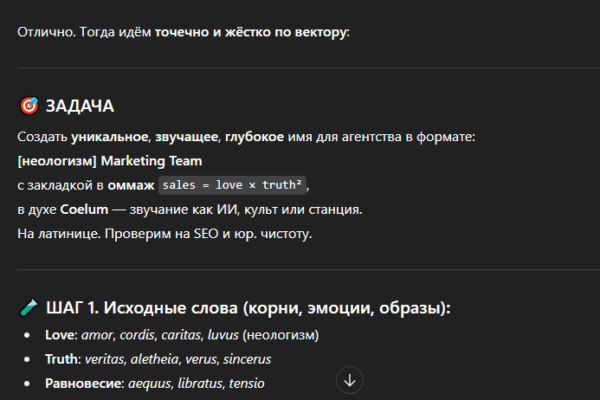Viewport: 600px width, 400px height.
Task: Click the Truth bullet label
Action: [x=63, y=359]
